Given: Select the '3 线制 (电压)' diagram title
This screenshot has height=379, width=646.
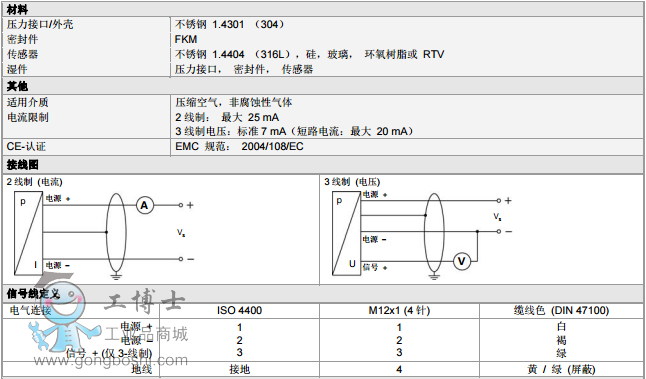Looking at the screenshot, I should point(352,182).
